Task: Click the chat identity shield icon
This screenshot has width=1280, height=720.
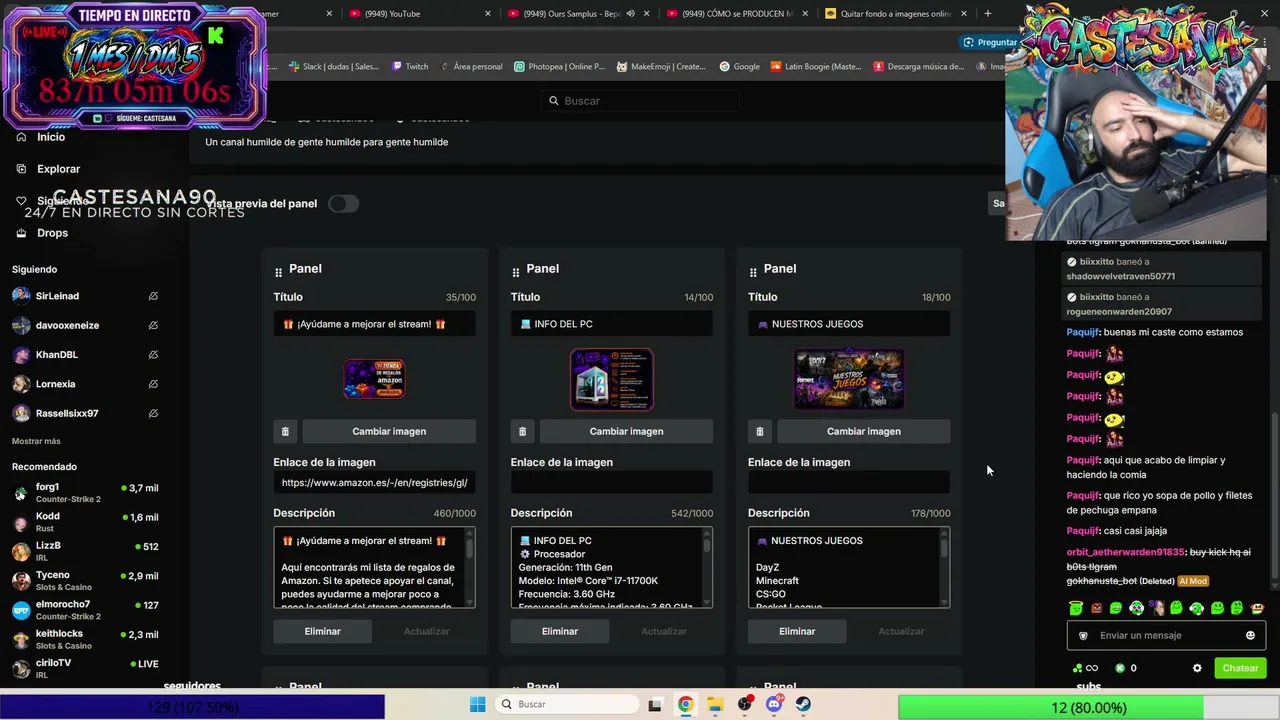Action: (1083, 635)
